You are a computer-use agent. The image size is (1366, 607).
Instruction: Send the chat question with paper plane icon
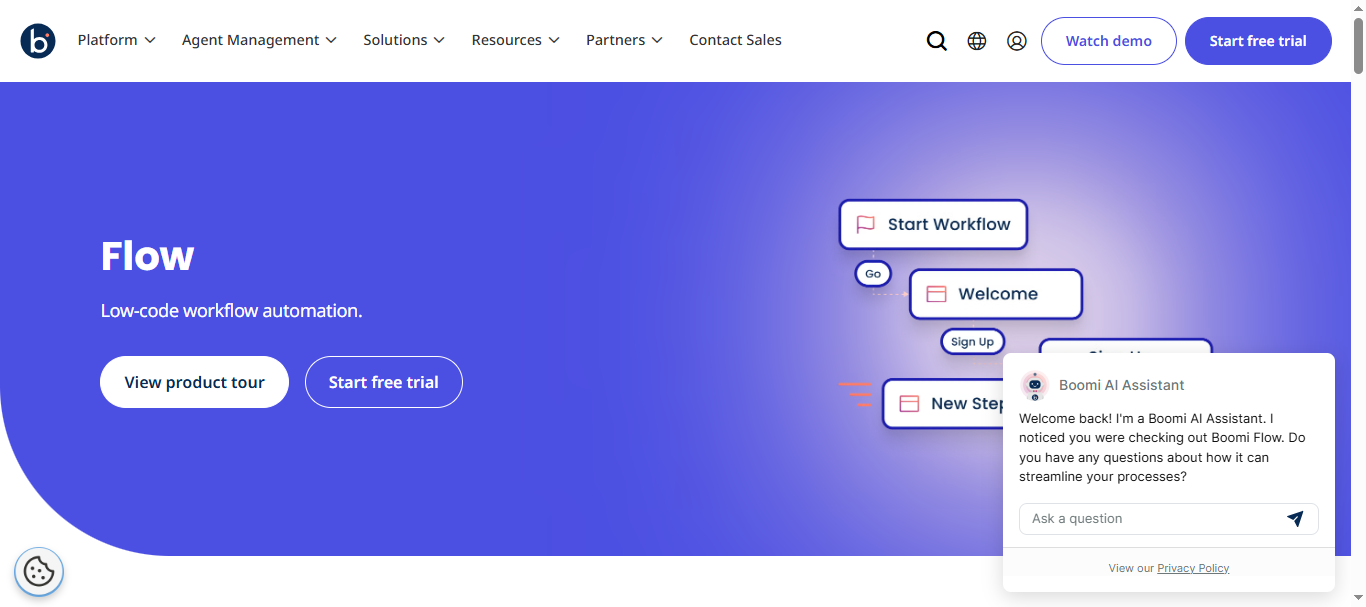tap(1295, 518)
